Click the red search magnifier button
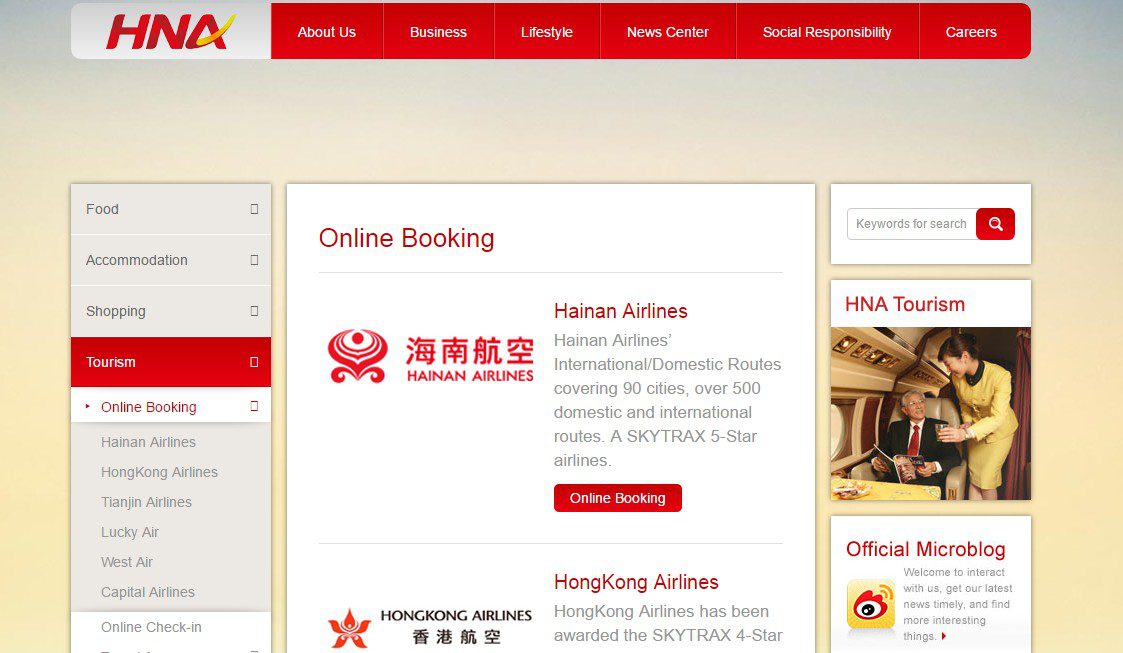The width and height of the screenshot is (1123, 653). click(995, 224)
